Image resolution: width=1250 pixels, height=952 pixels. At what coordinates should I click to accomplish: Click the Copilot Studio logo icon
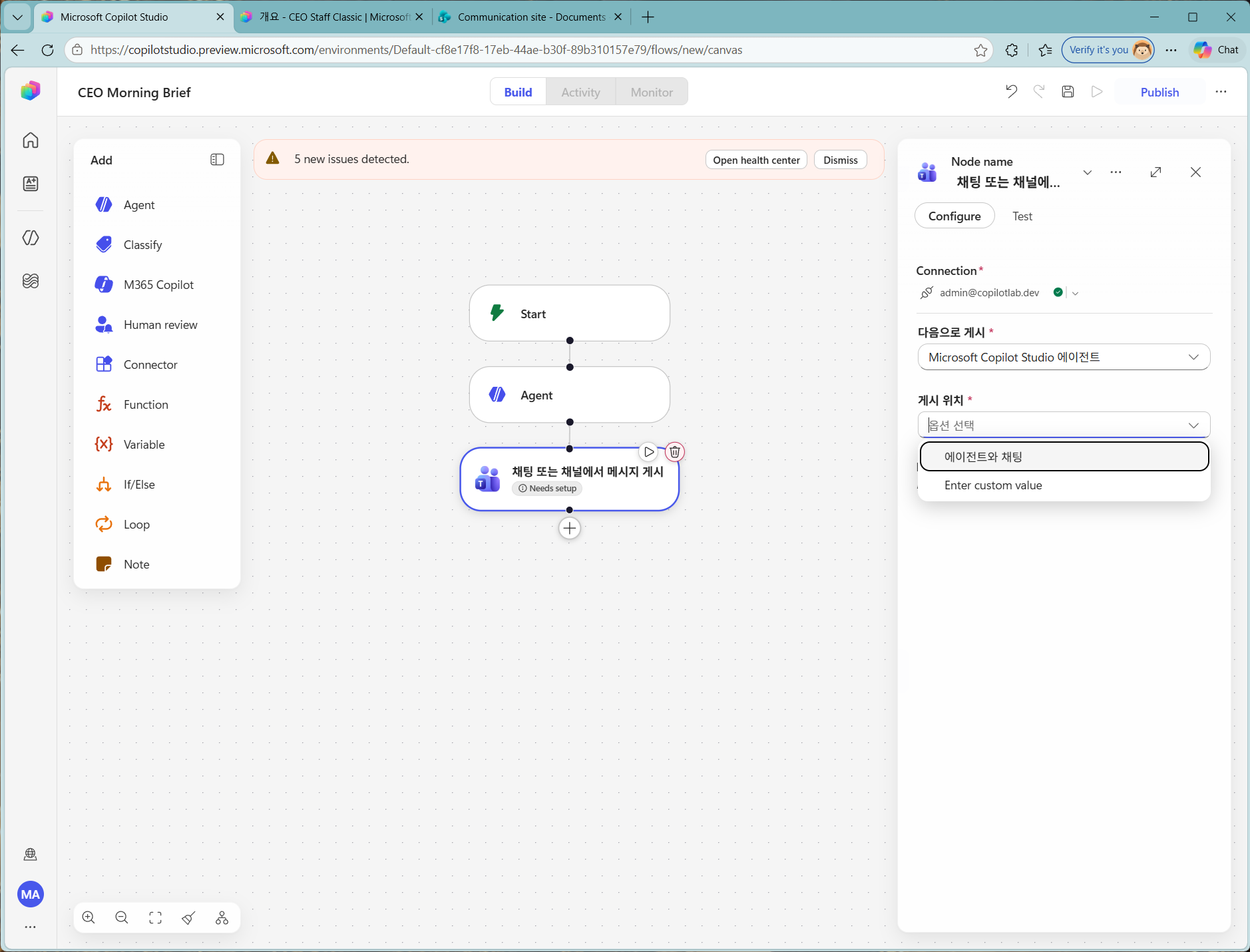(31, 91)
